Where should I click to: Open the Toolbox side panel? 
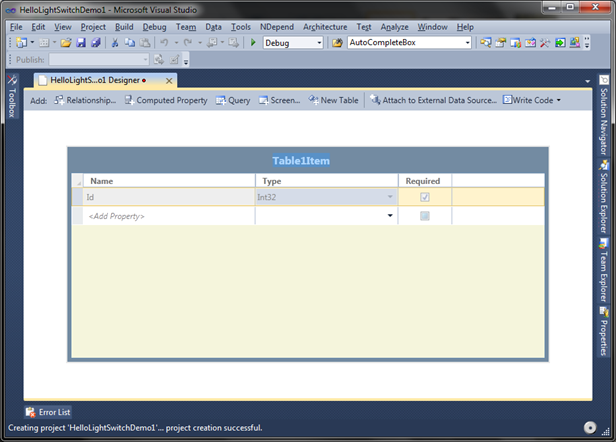[12, 96]
